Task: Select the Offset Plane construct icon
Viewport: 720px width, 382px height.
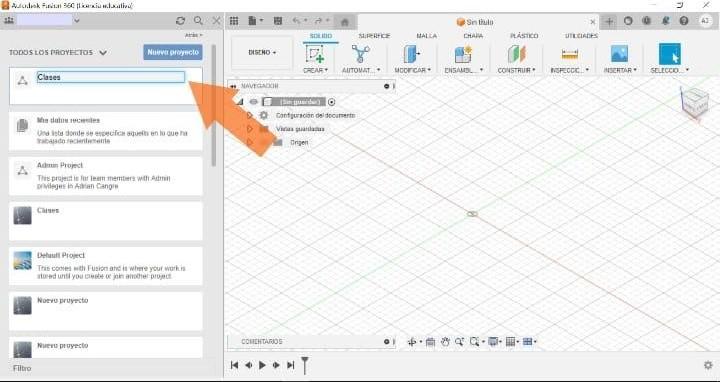Action: 516,54
